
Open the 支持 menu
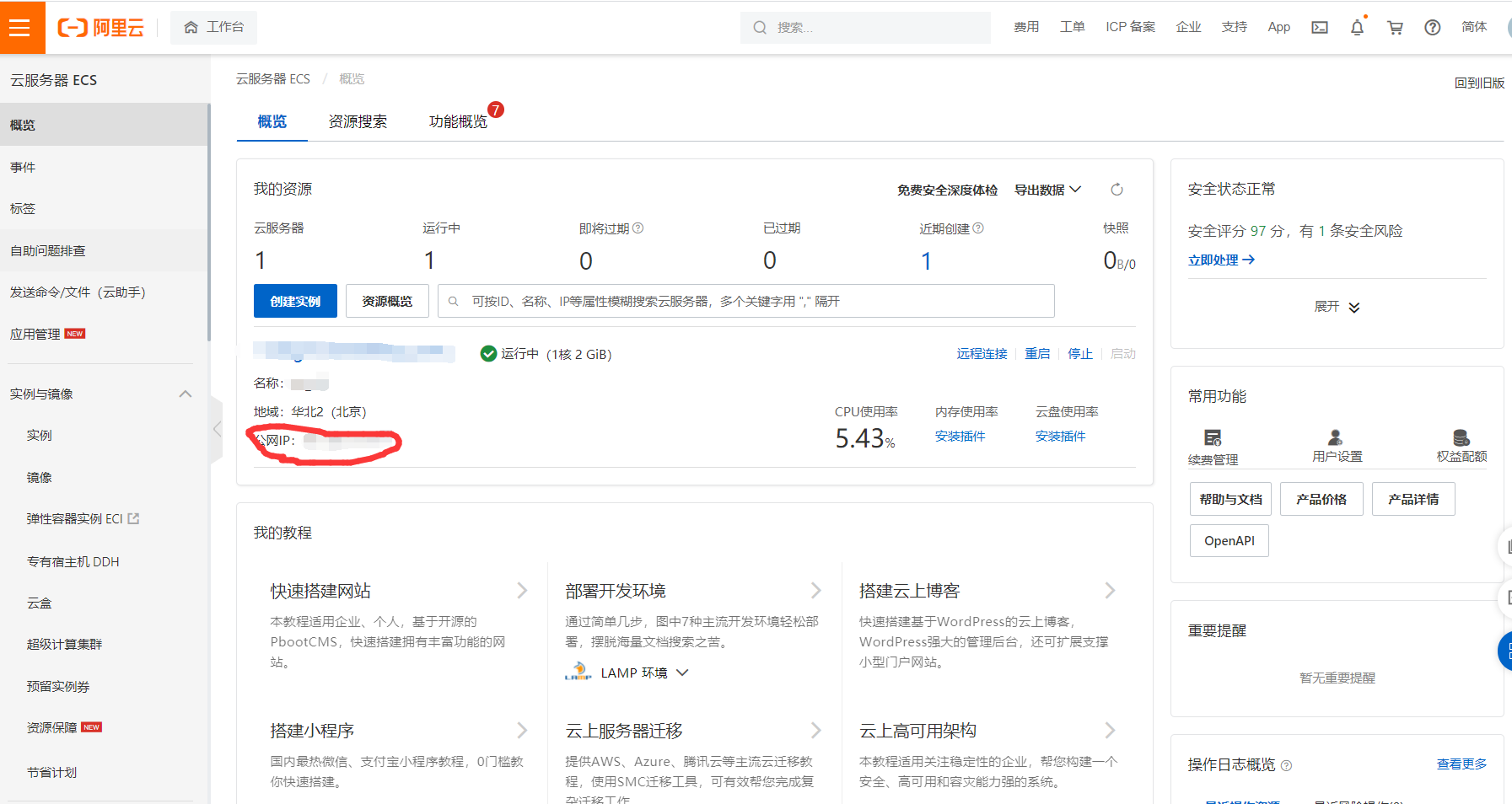[1234, 27]
